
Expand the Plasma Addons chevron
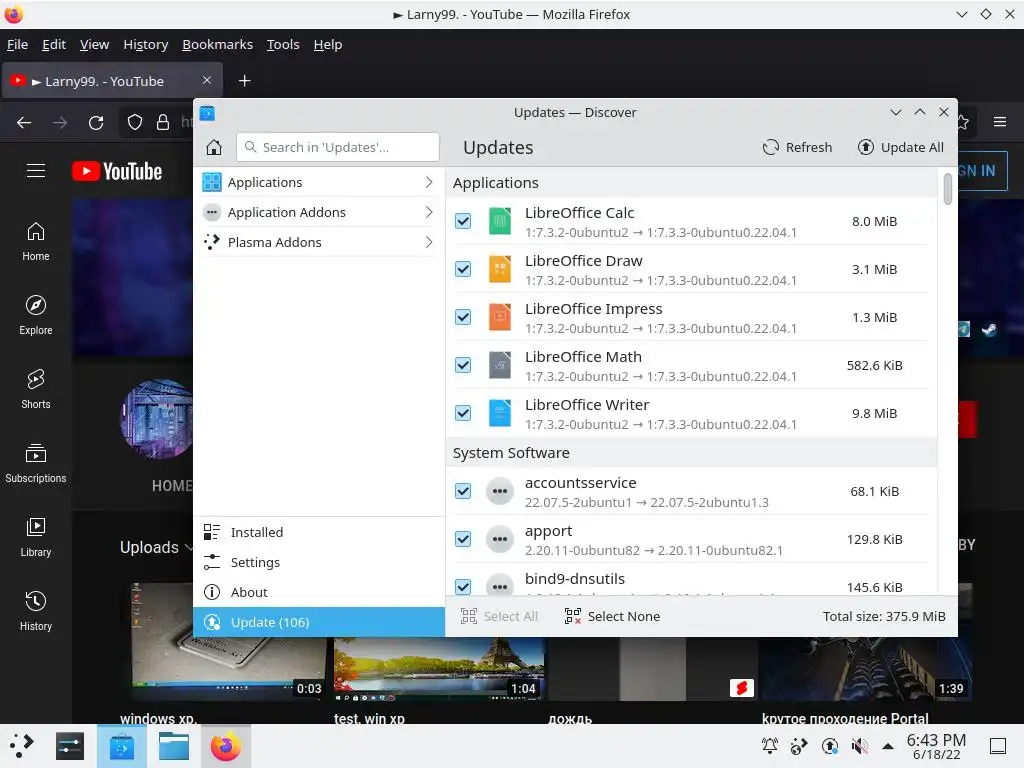pos(428,242)
